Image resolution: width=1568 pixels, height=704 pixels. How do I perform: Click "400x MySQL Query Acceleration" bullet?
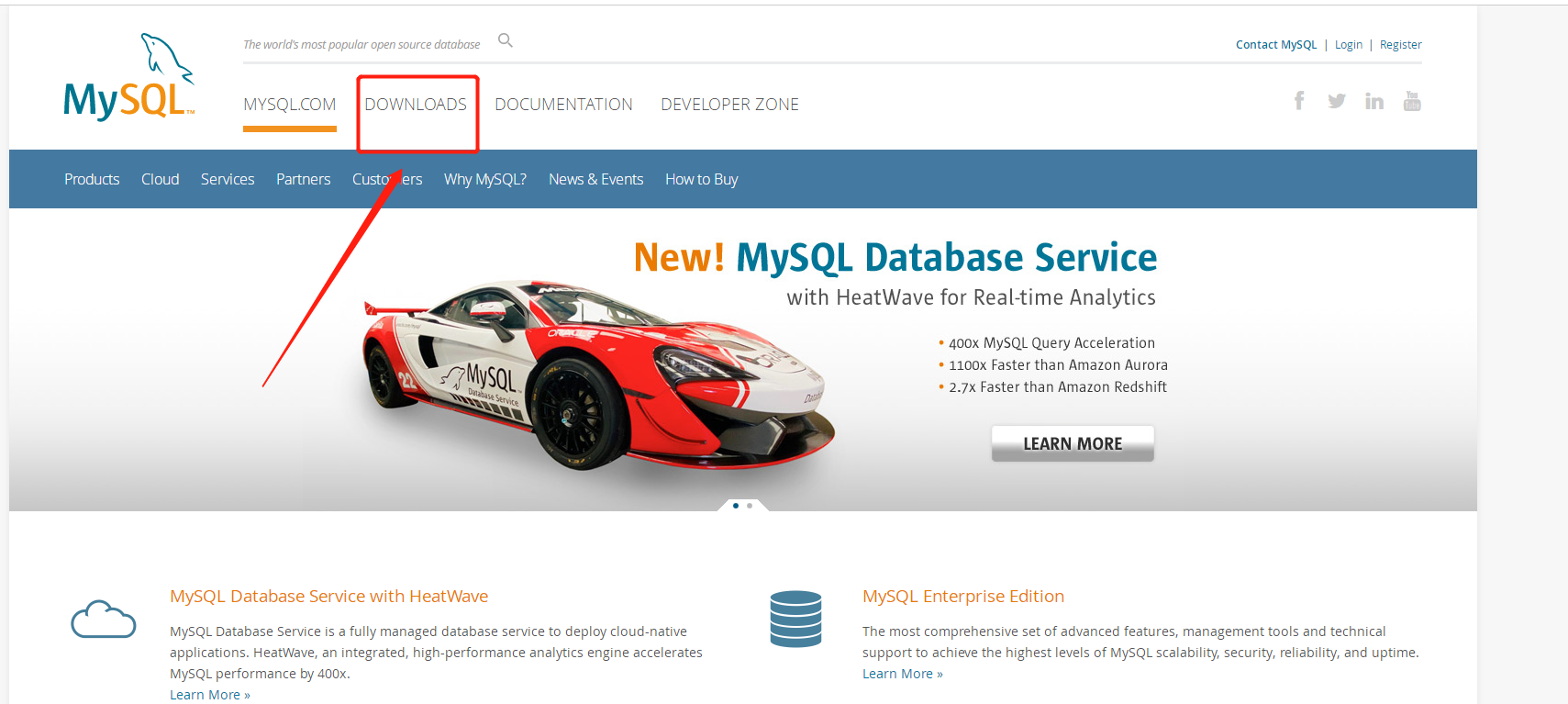[1051, 343]
